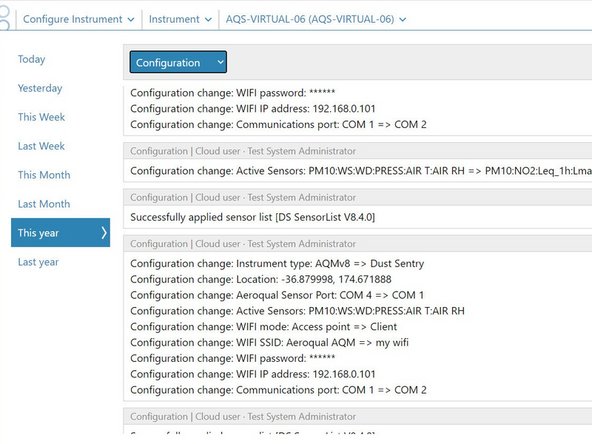Filter entries to Last Month

[x=44, y=204]
